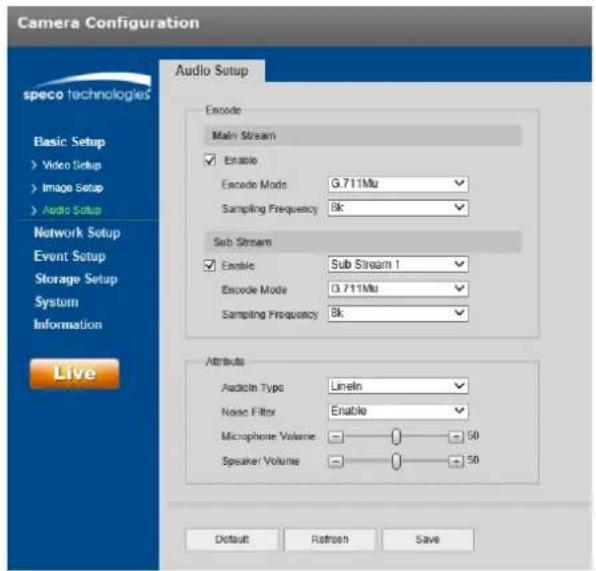Click the Microphone Volume value 50
Viewport: 596px width, 571px height.
pyautogui.click(x=473, y=436)
